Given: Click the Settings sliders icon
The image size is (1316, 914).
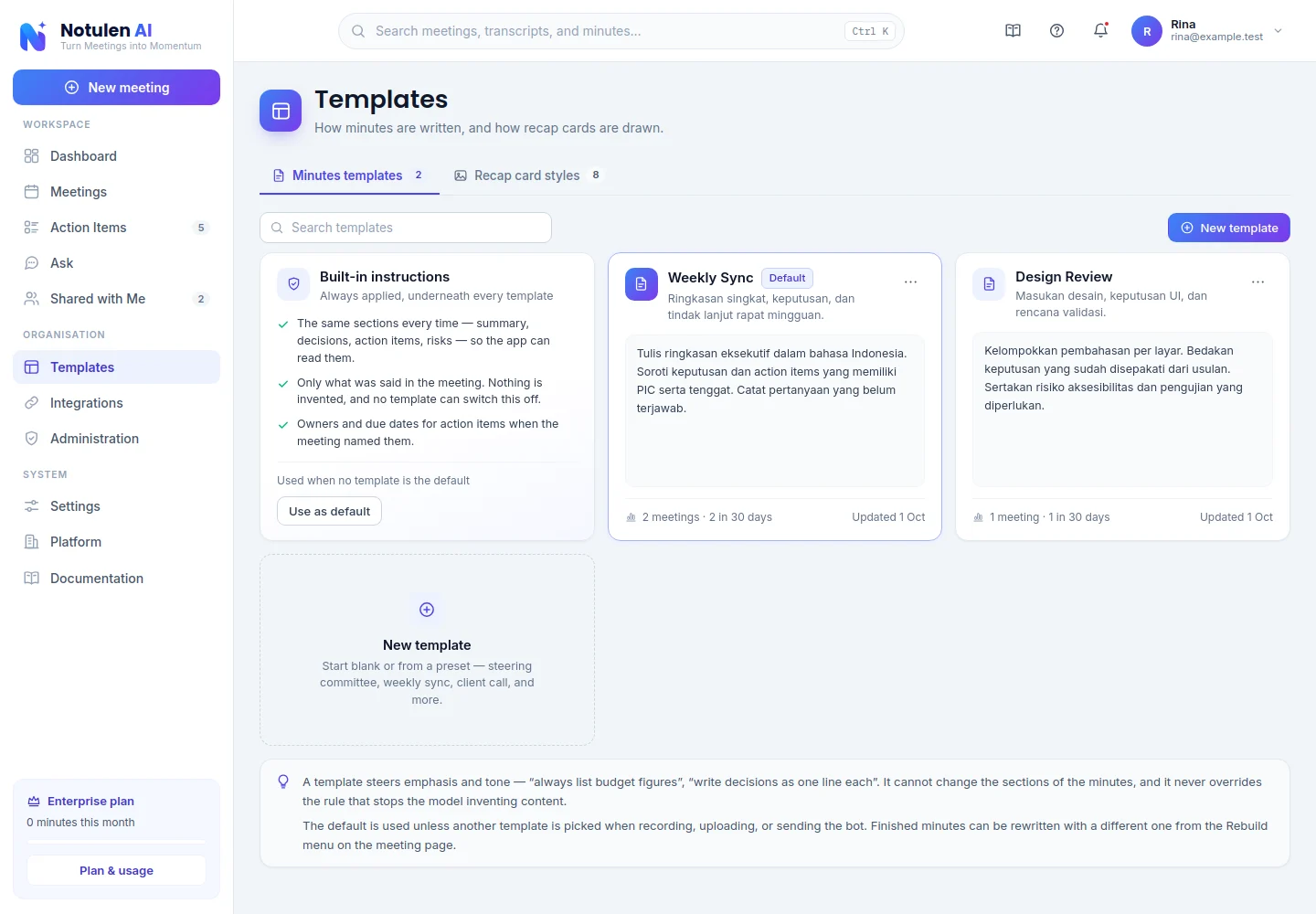Looking at the screenshot, I should pyautogui.click(x=31, y=506).
